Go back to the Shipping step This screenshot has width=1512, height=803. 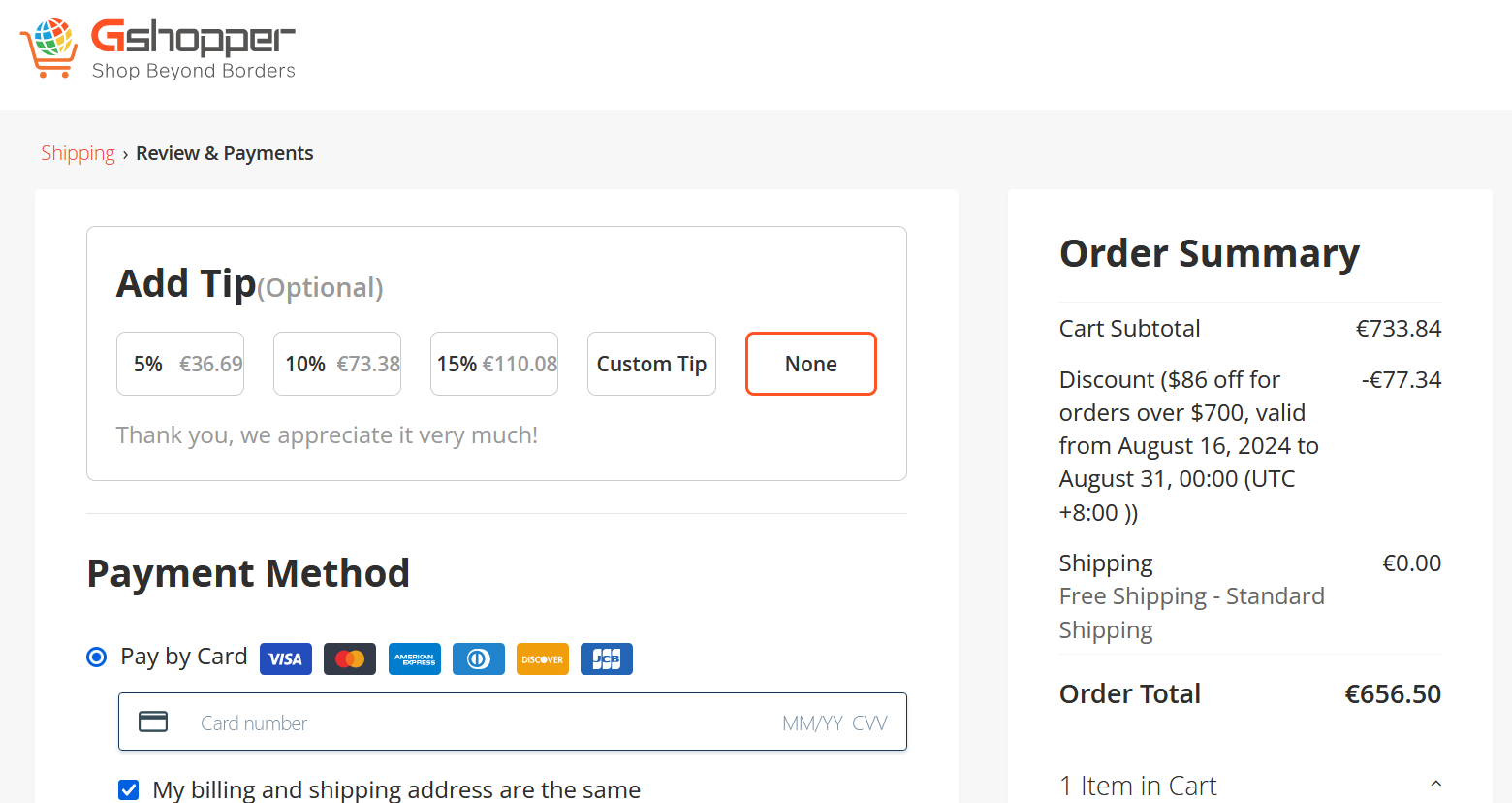78,153
